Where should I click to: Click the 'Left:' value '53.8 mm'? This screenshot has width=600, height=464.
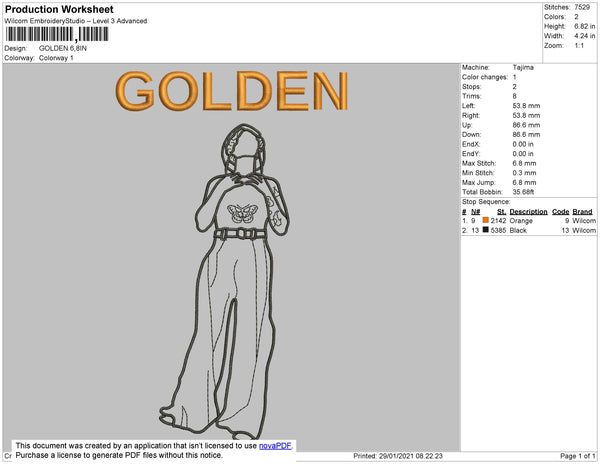click(x=527, y=106)
